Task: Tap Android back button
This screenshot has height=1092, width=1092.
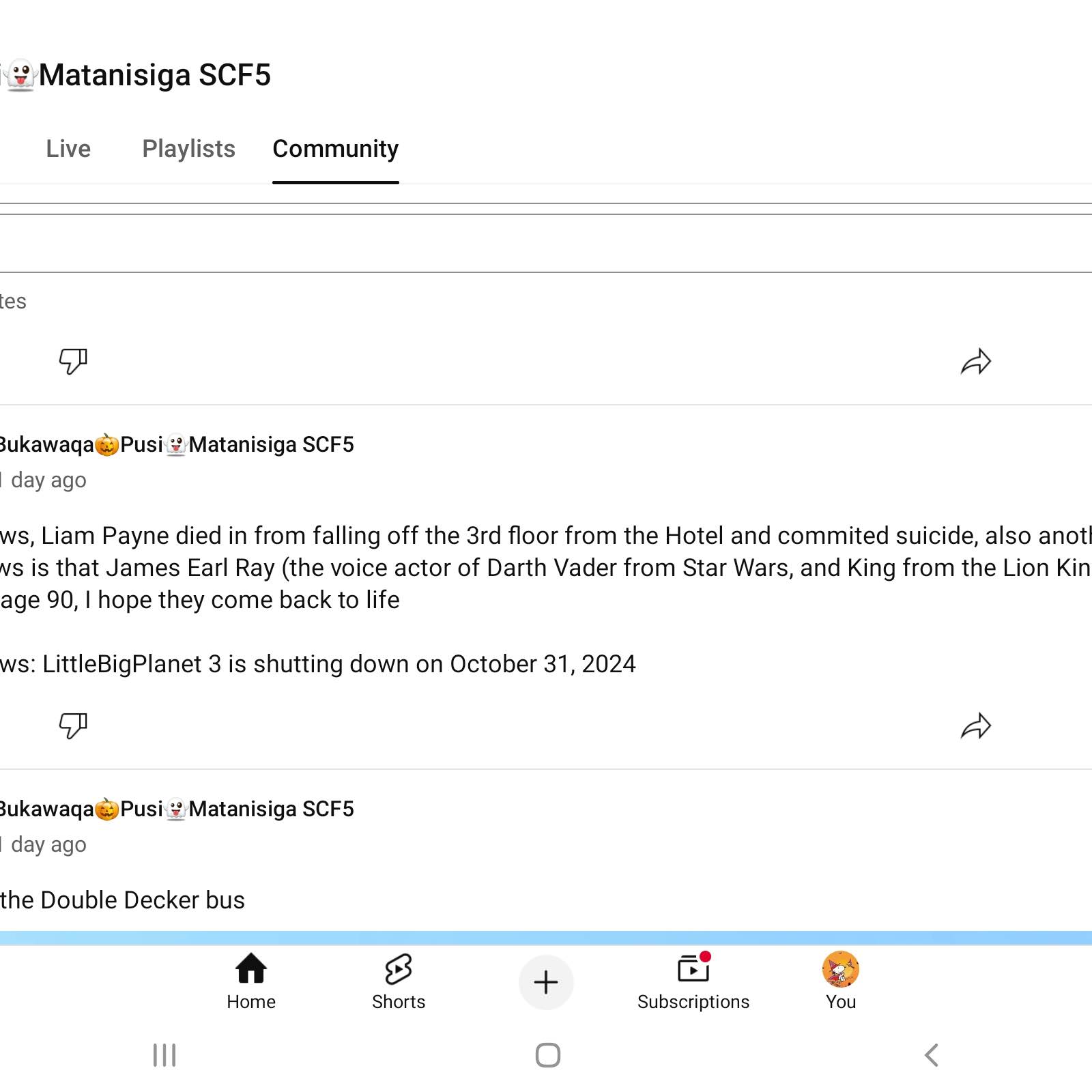Action: click(x=932, y=1055)
